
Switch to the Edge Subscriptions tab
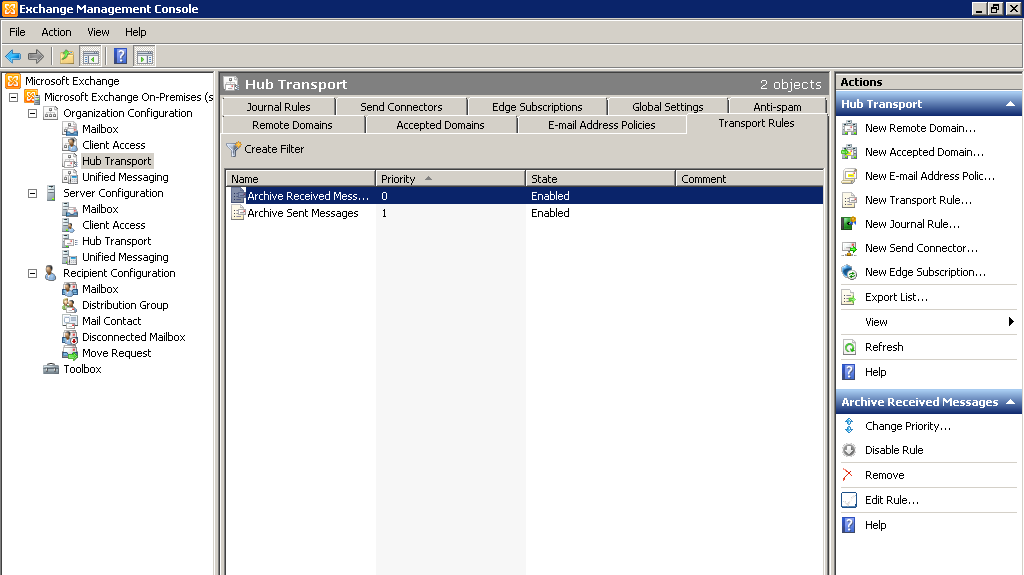(537, 107)
